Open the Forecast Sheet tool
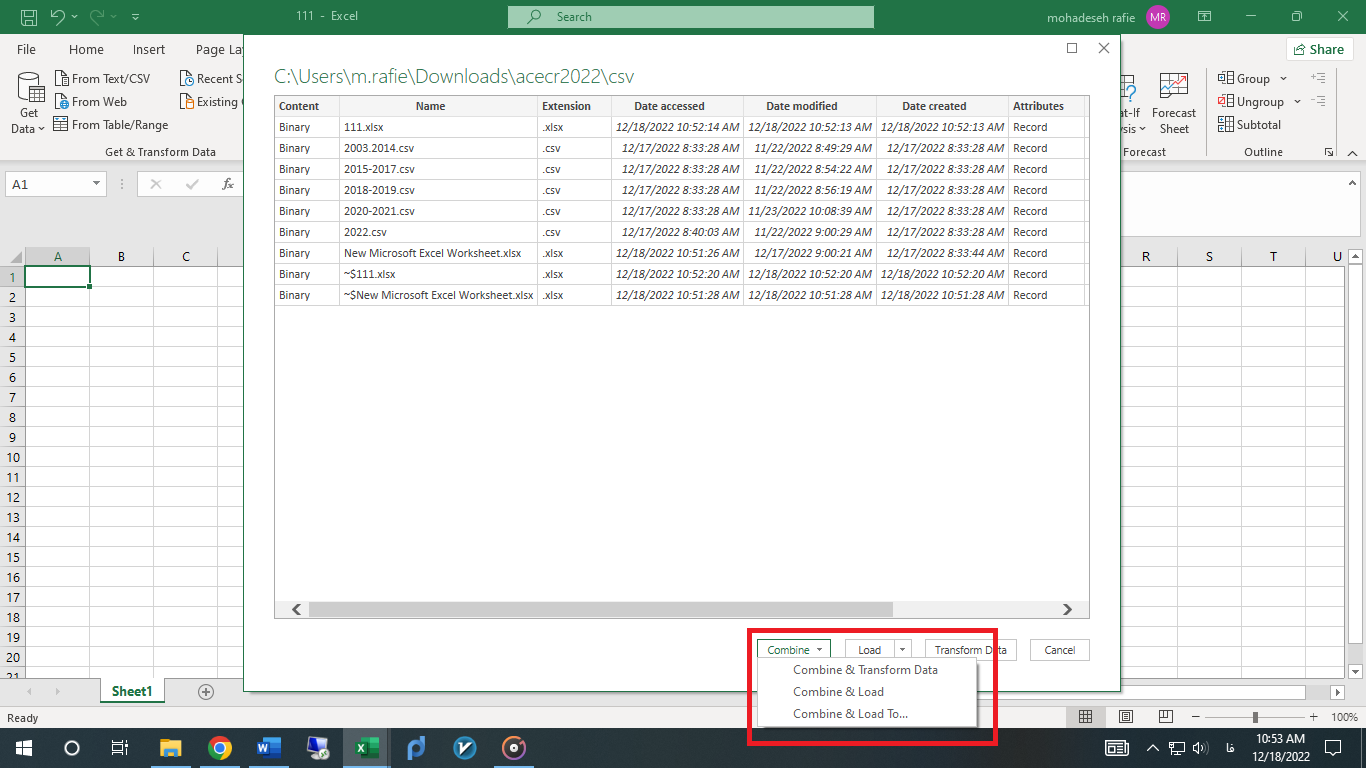 pos(1173,103)
